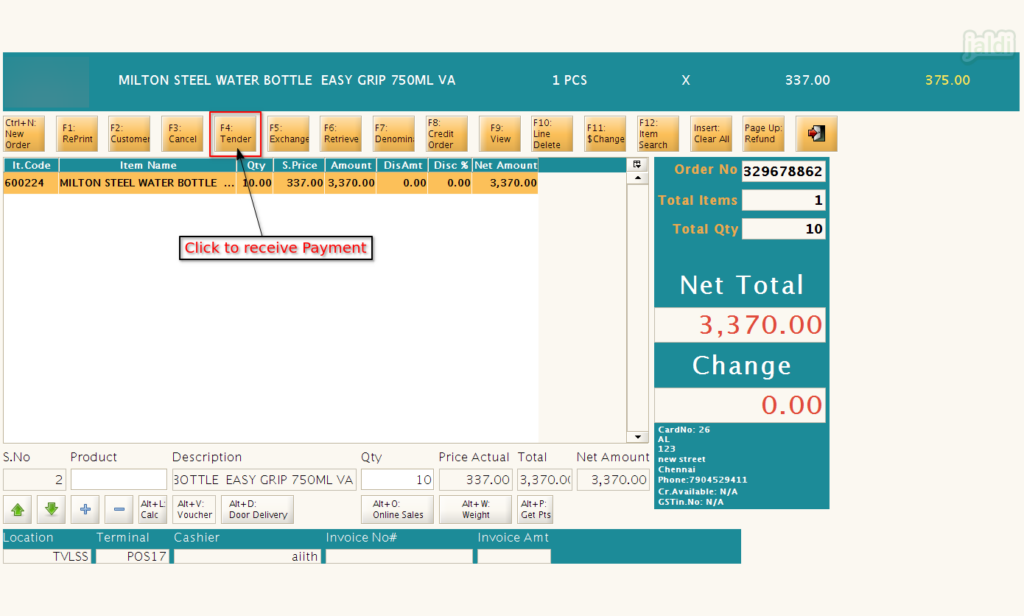Viewport: 1024px width, 616px height.
Task: Open F5 Exchange button
Action: pos(288,133)
